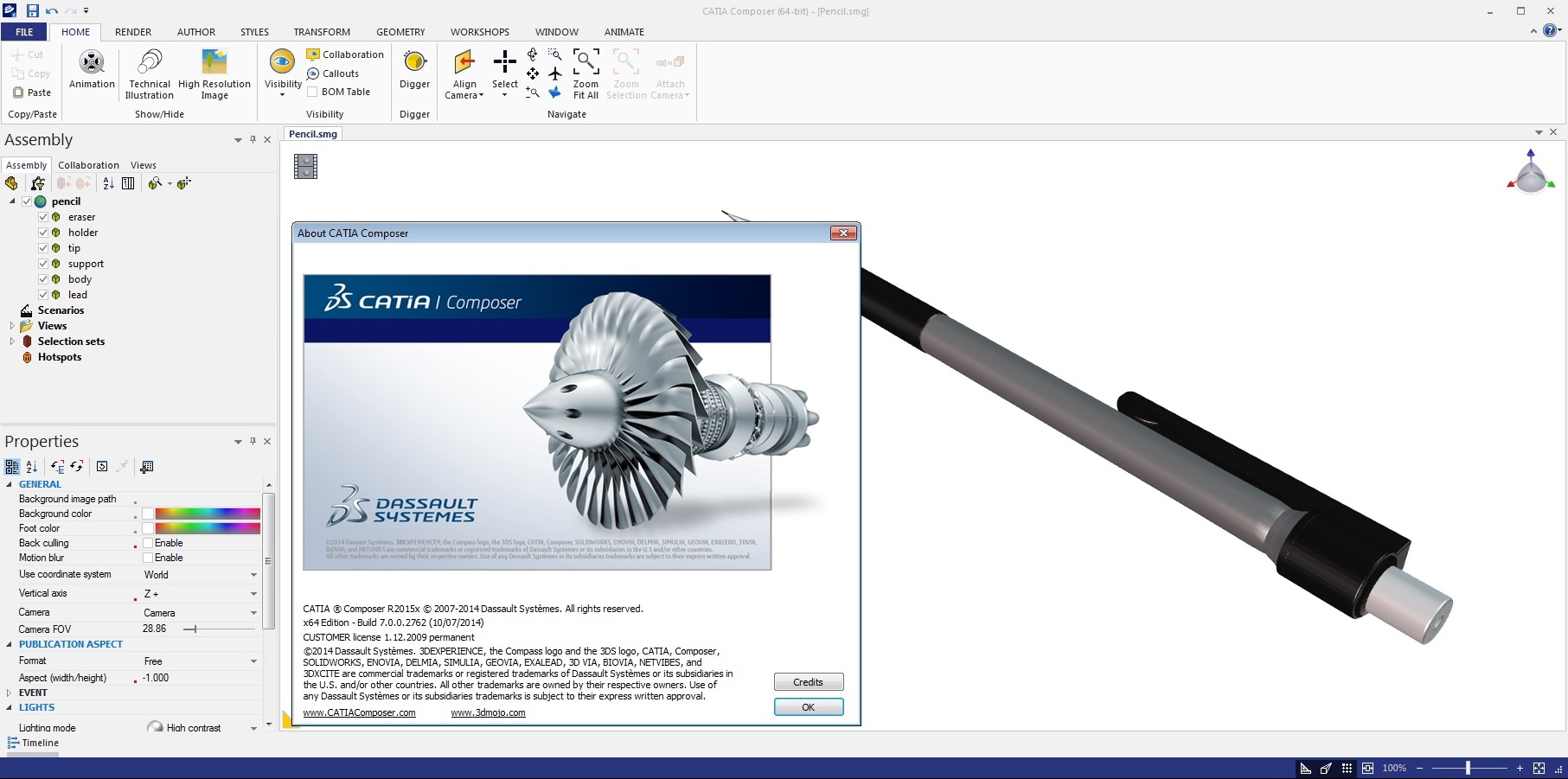Switch to the TRANSFORM ribbon tab

point(322,32)
